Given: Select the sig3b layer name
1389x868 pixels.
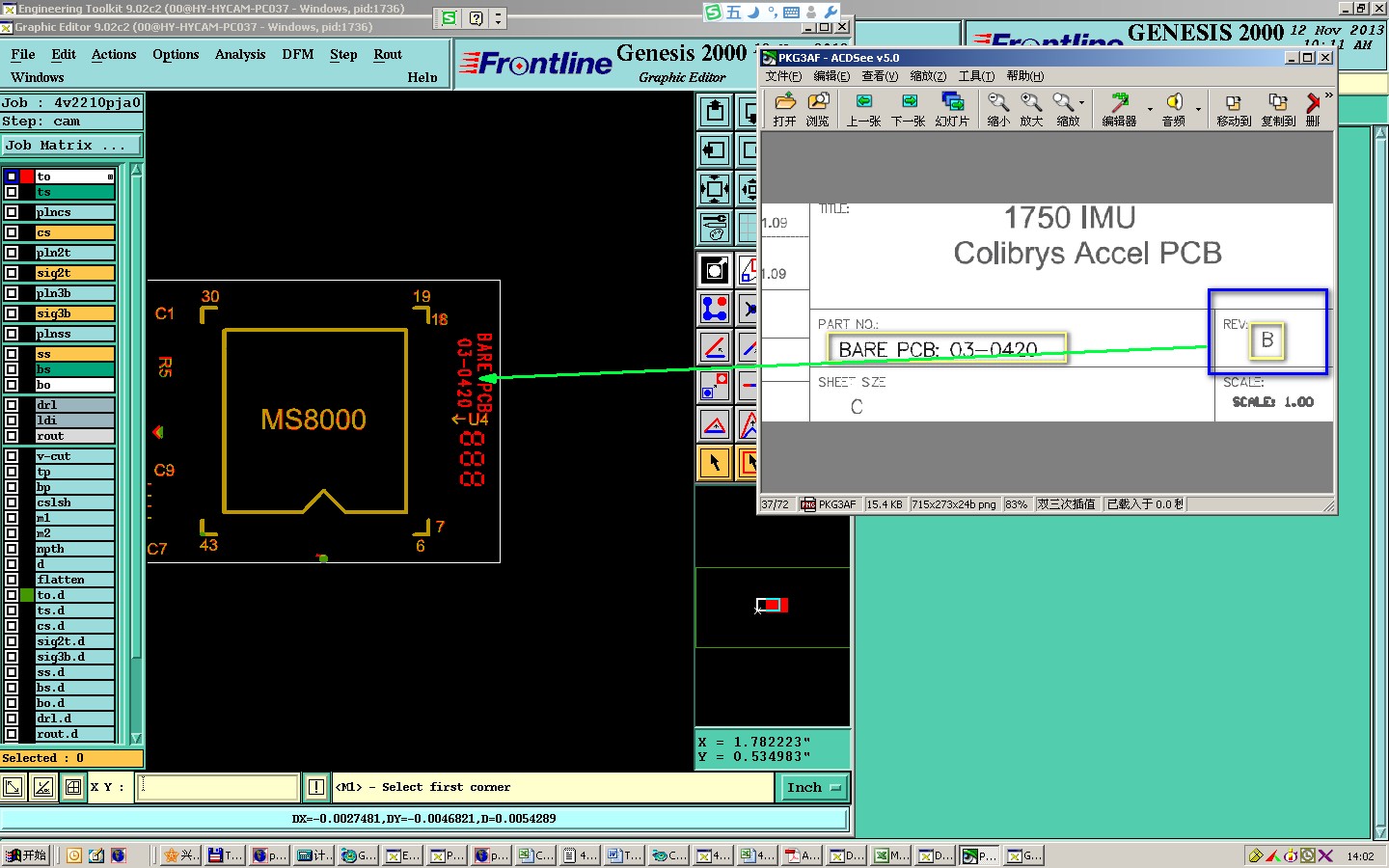Looking at the screenshot, I should (x=74, y=313).
